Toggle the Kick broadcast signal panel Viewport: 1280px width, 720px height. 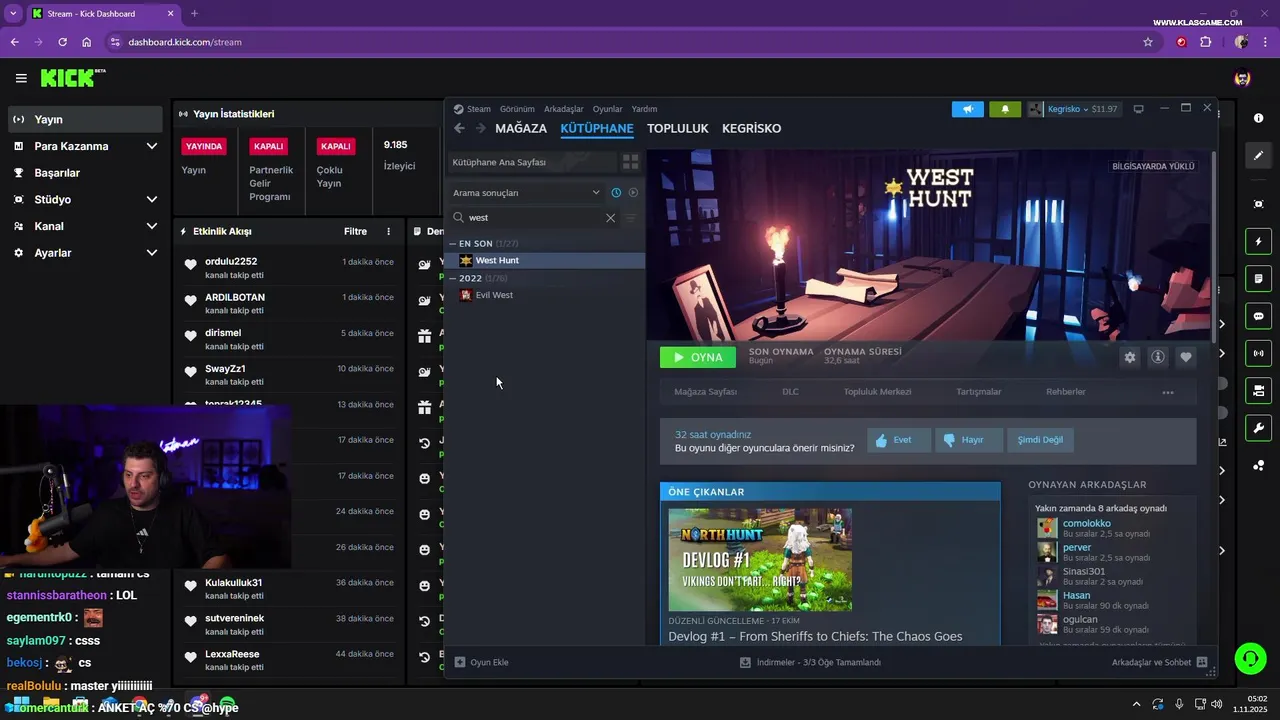[1258, 353]
